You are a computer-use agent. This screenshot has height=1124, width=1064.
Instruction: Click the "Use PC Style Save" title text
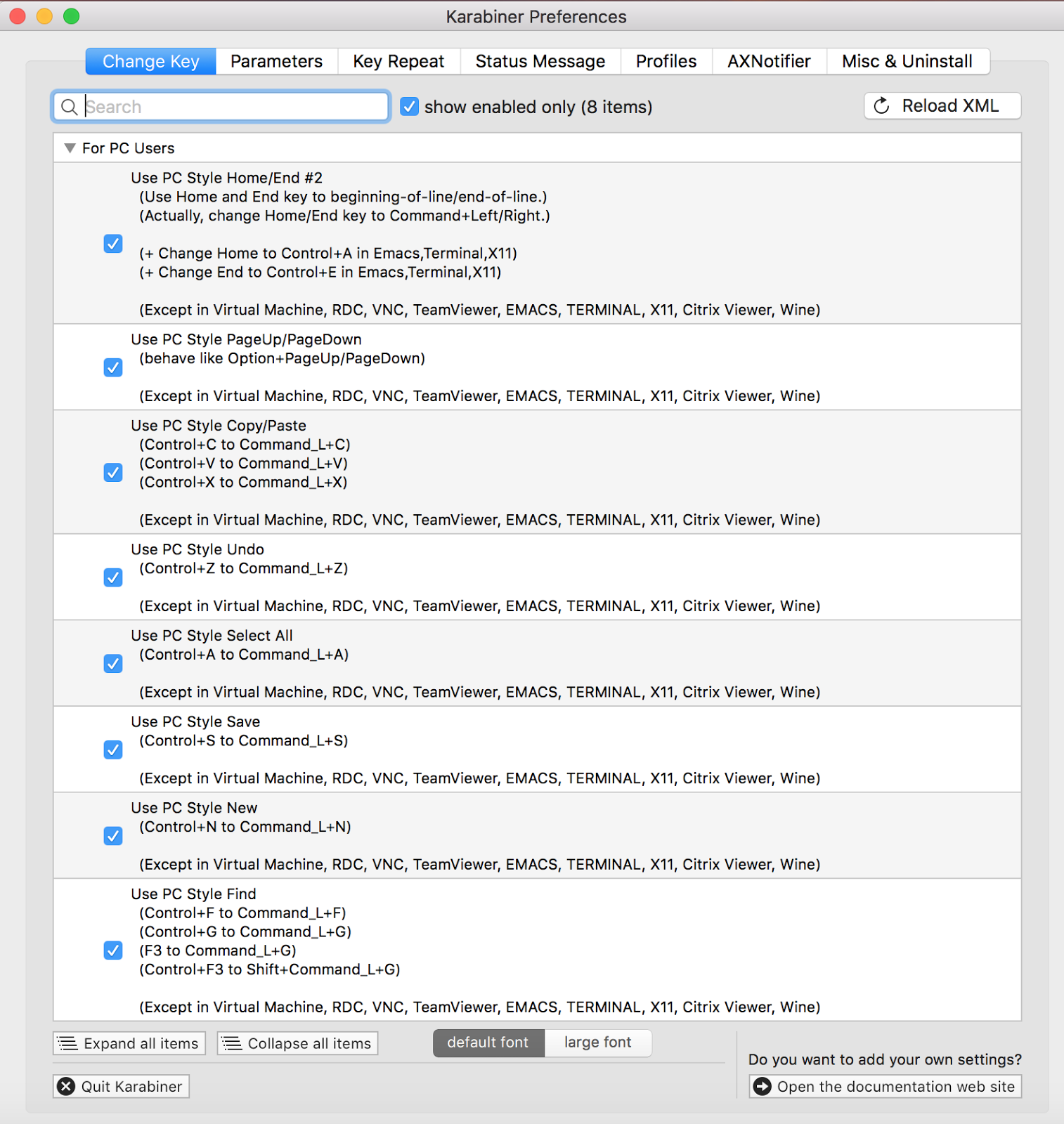coord(195,722)
